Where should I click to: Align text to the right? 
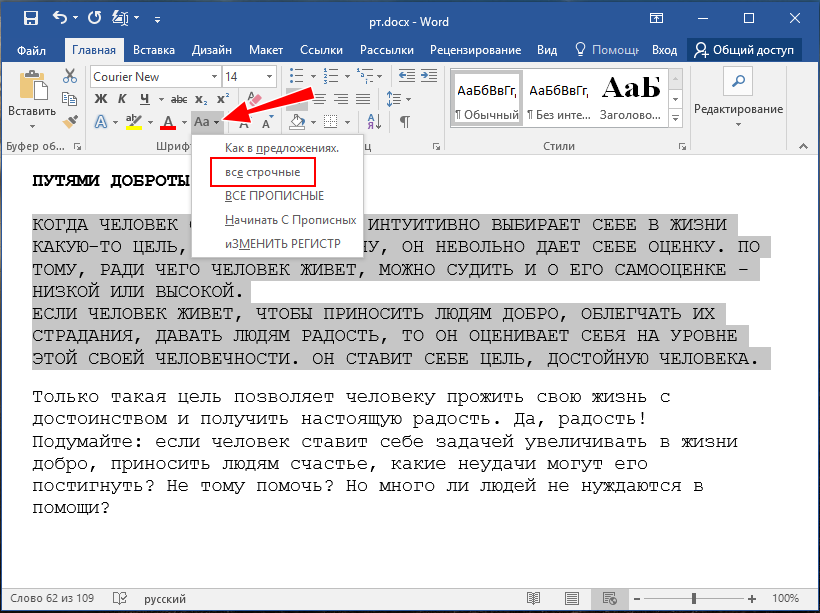(341, 99)
